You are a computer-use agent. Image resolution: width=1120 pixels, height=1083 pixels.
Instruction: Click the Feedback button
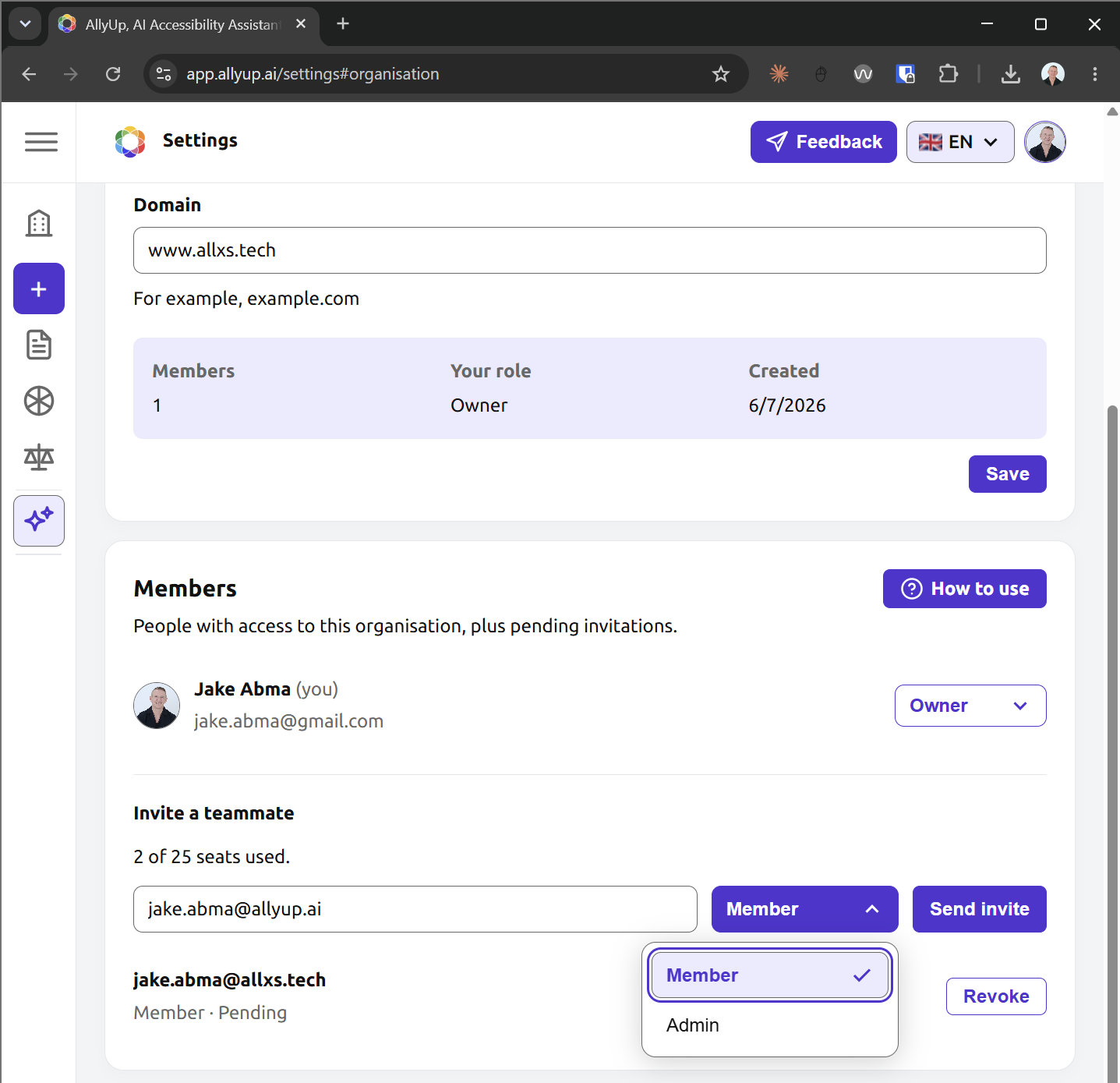tap(824, 142)
